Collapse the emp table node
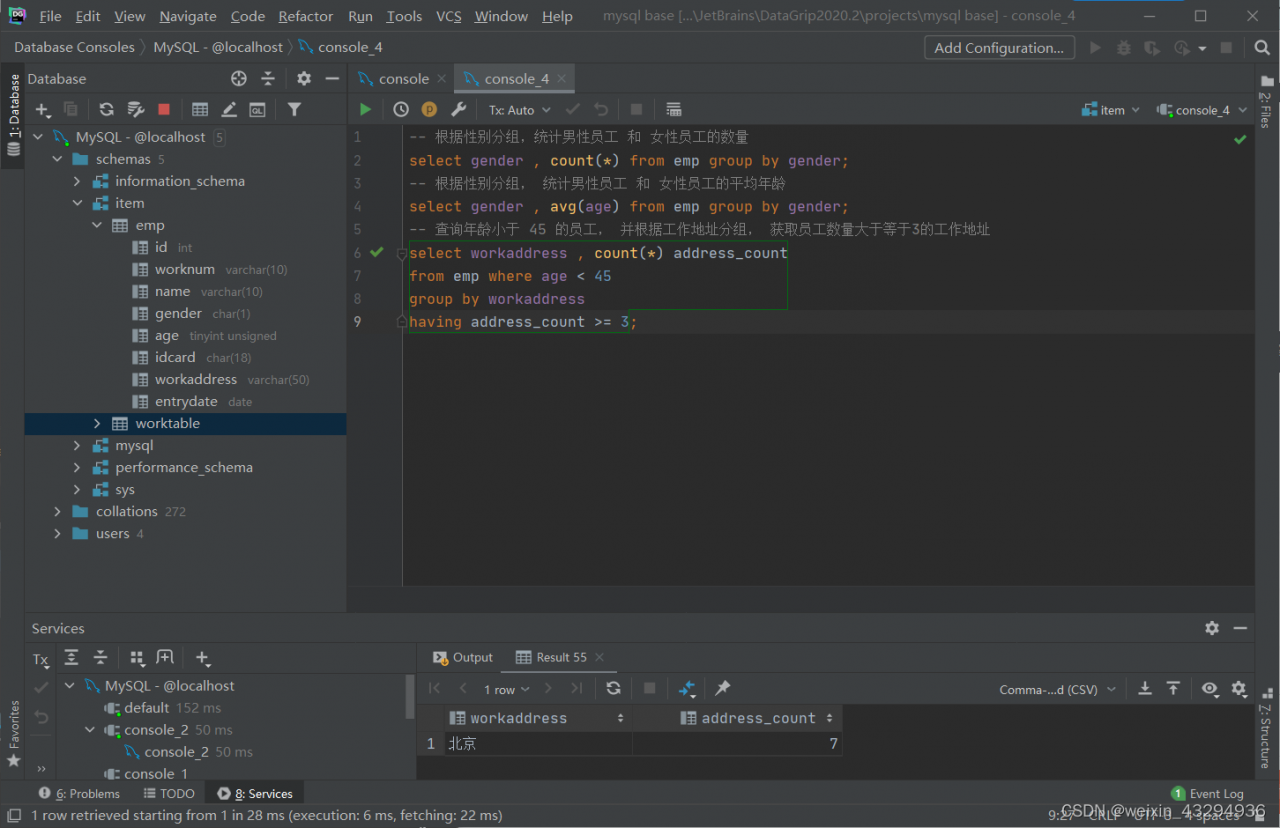This screenshot has width=1280, height=828. pyautogui.click(x=97, y=226)
